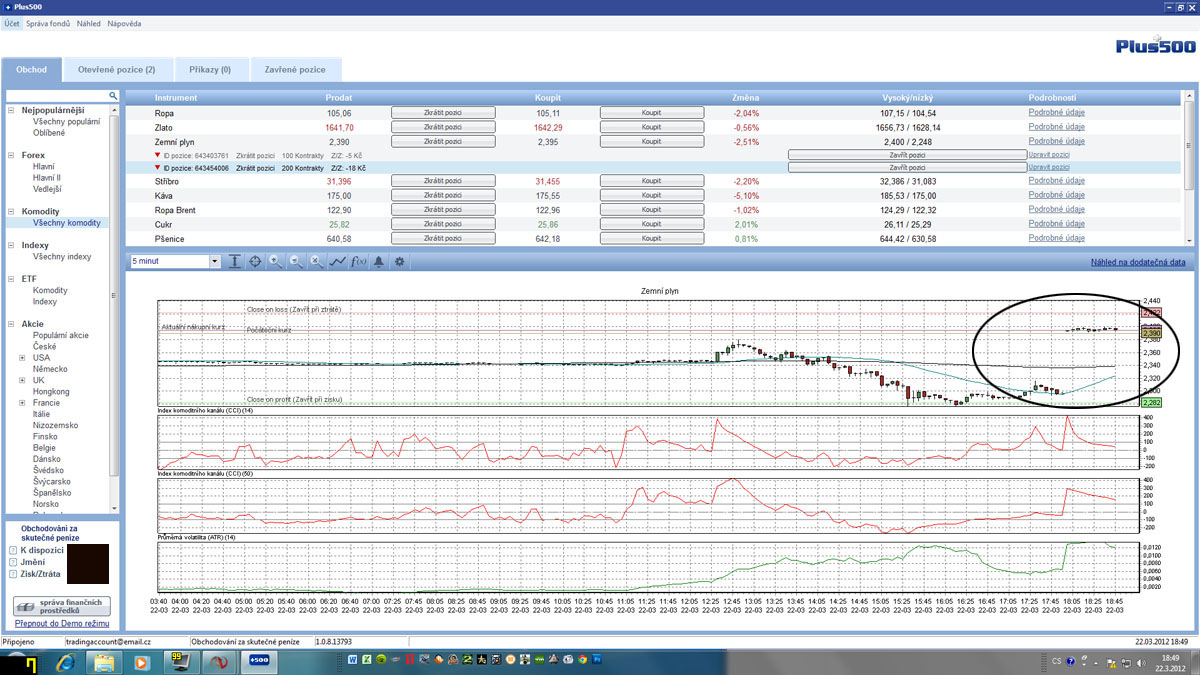Expand the Francie tree node

(22, 403)
